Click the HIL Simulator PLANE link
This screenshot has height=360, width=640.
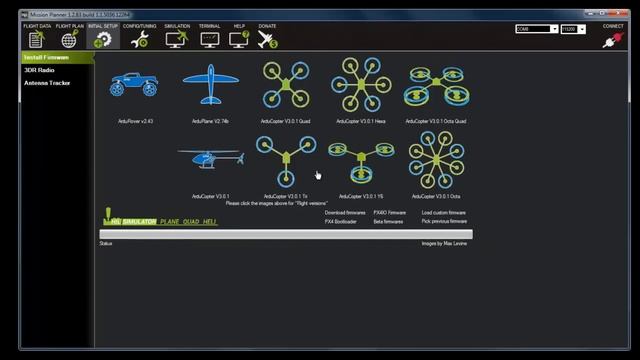pos(169,222)
